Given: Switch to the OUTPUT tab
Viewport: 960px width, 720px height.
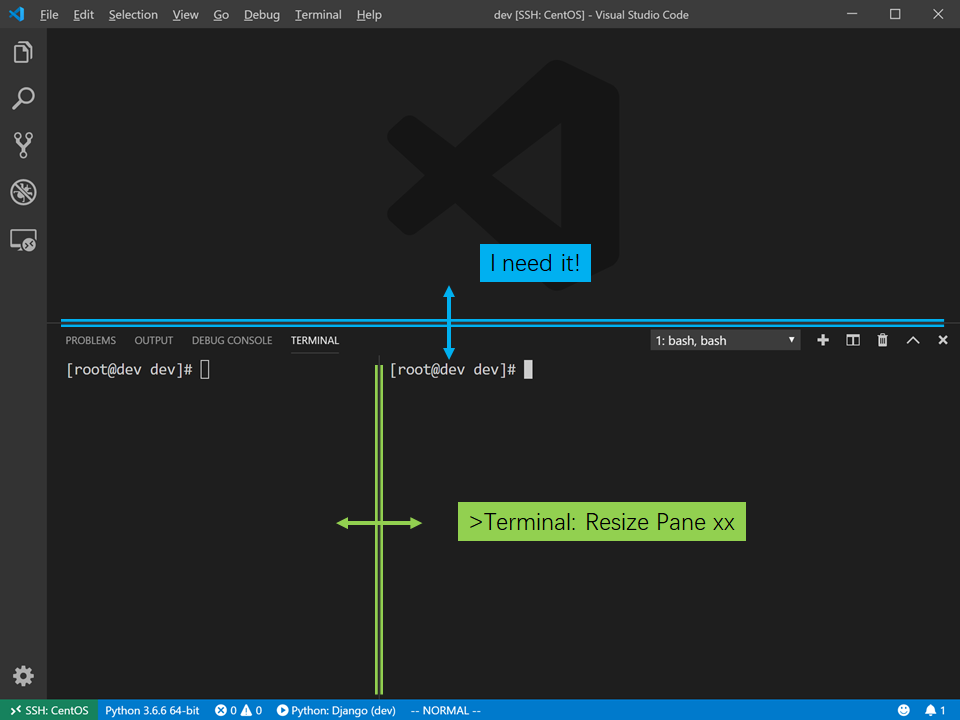Looking at the screenshot, I should [153, 341].
